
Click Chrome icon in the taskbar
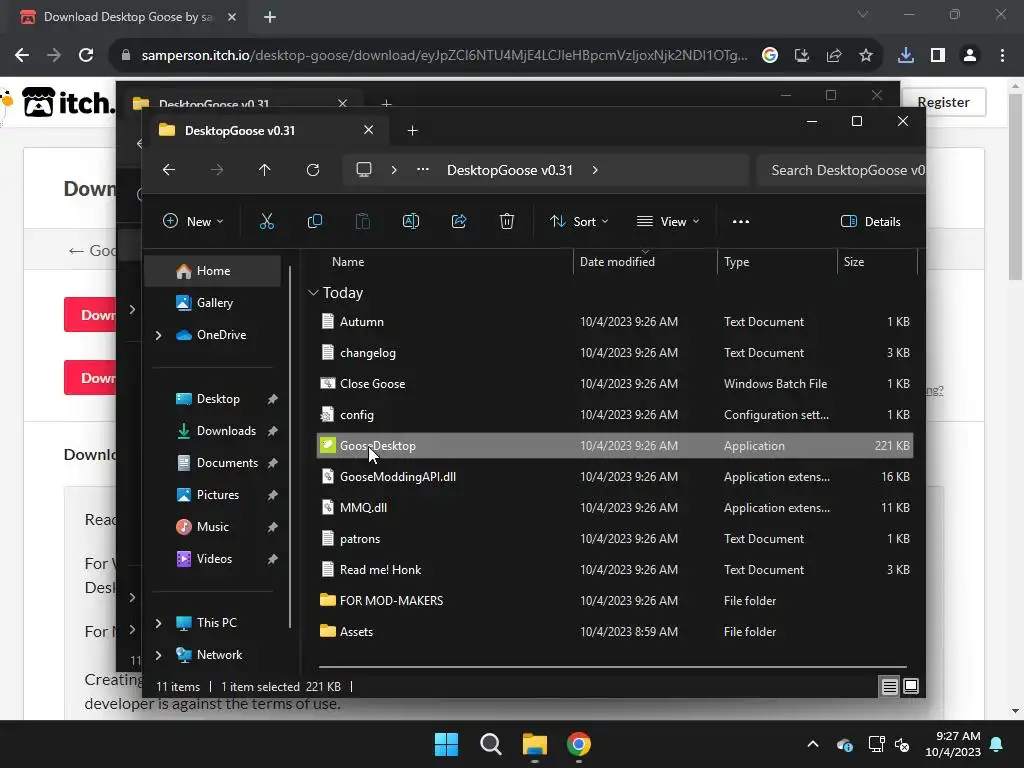pyautogui.click(x=579, y=744)
